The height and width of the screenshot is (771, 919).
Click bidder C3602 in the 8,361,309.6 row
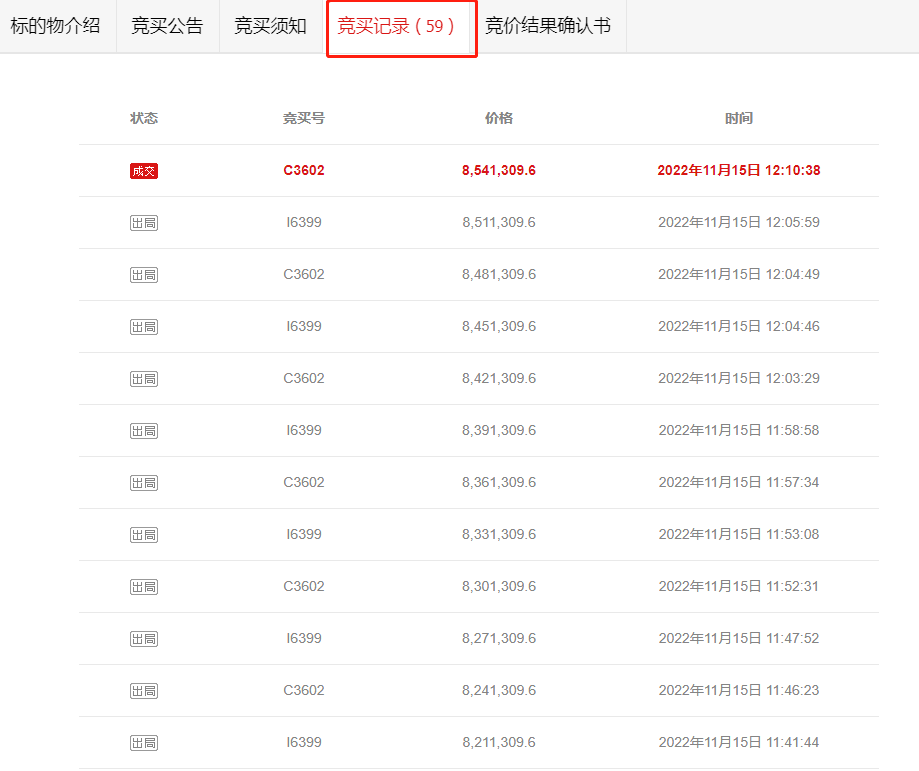(x=304, y=482)
